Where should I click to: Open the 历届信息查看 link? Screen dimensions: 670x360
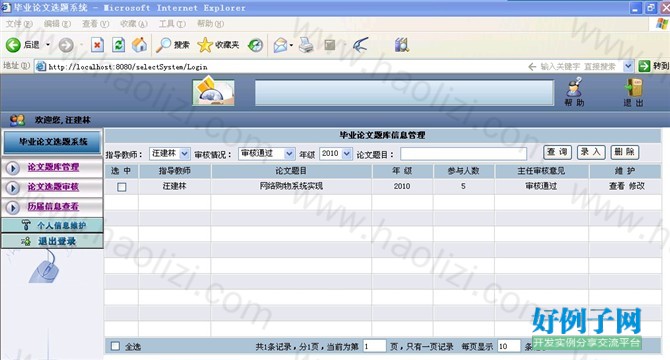point(53,207)
